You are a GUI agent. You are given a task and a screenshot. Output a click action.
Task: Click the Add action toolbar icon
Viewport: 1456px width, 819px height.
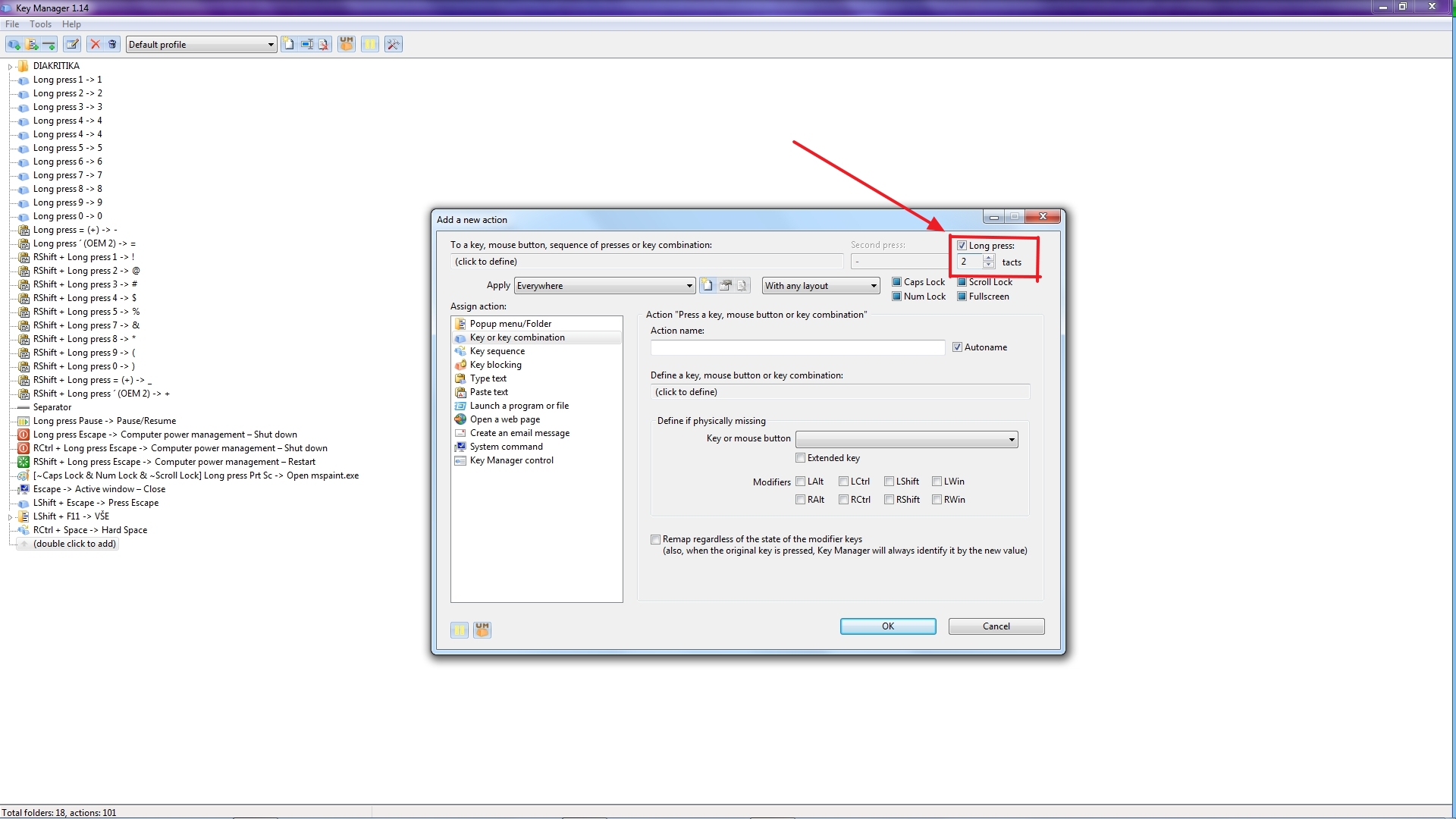pyautogui.click(x=14, y=44)
